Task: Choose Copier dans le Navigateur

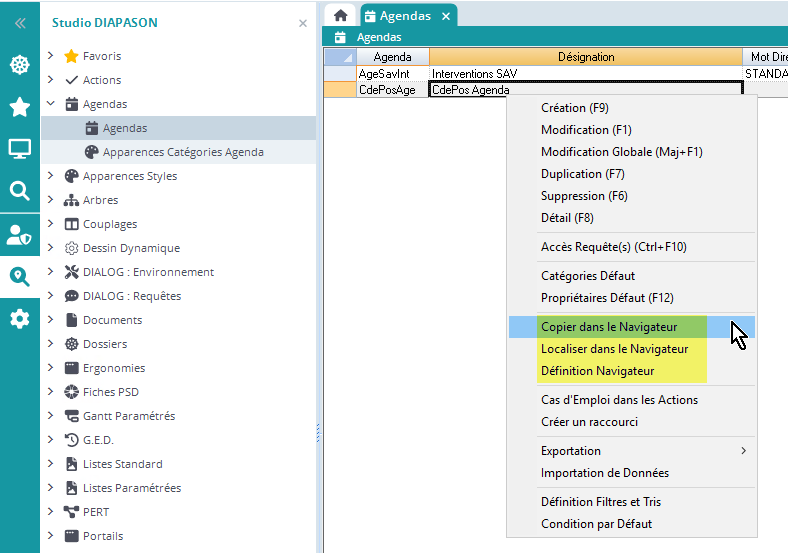Action: point(609,327)
